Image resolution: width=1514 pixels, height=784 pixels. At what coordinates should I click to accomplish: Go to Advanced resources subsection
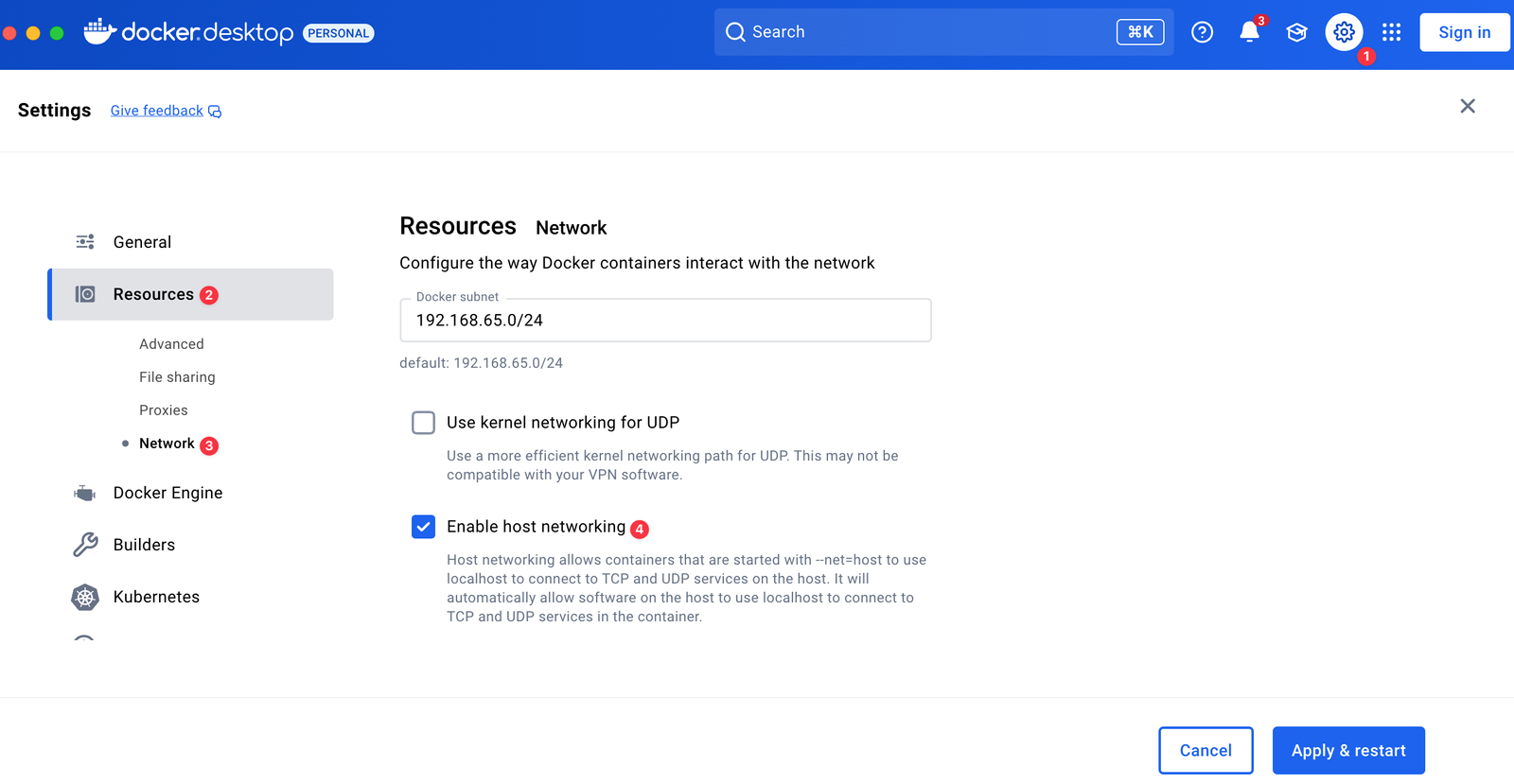tap(171, 344)
